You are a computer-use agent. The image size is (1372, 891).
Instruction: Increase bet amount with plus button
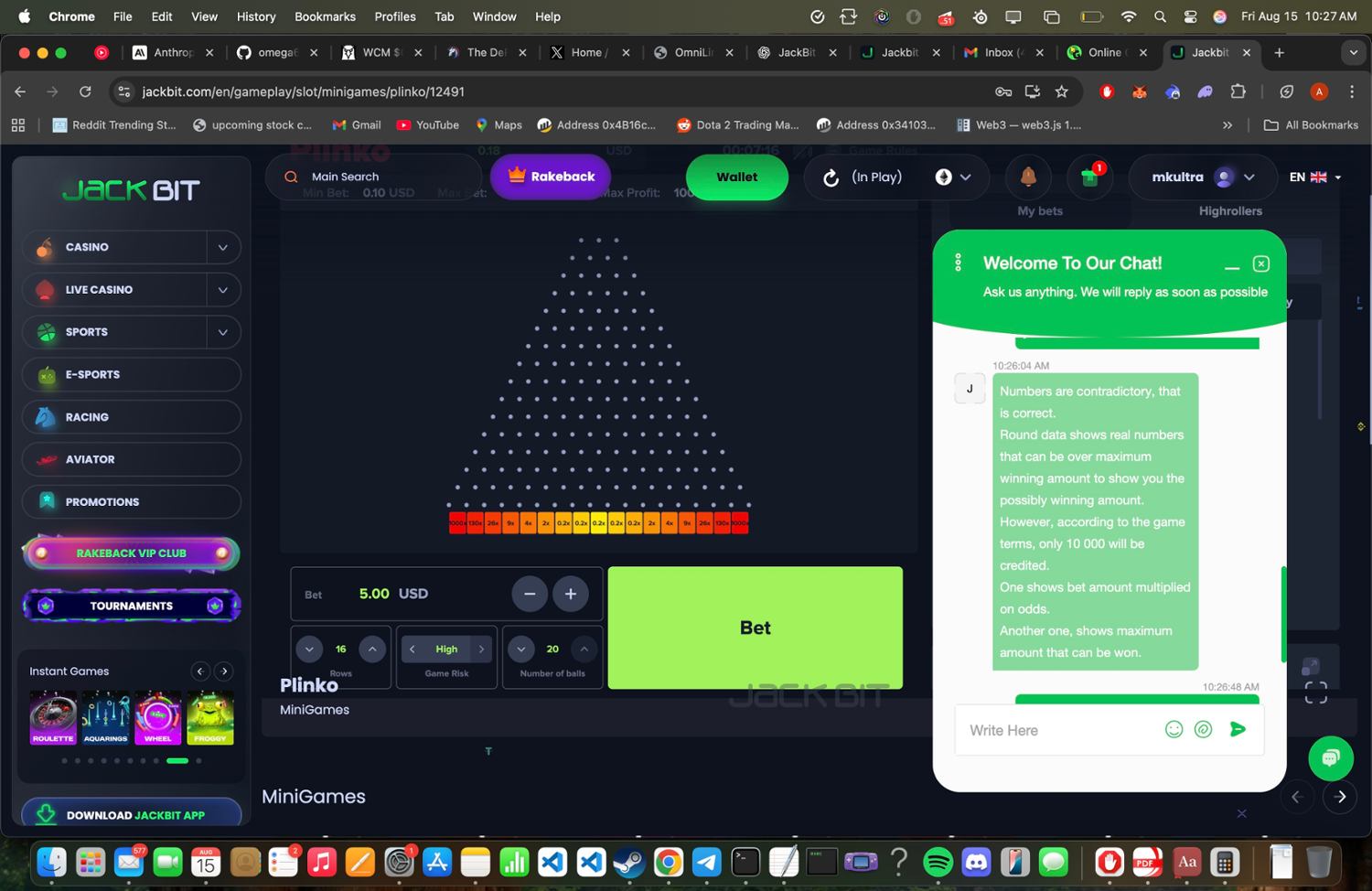coord(570,594)
